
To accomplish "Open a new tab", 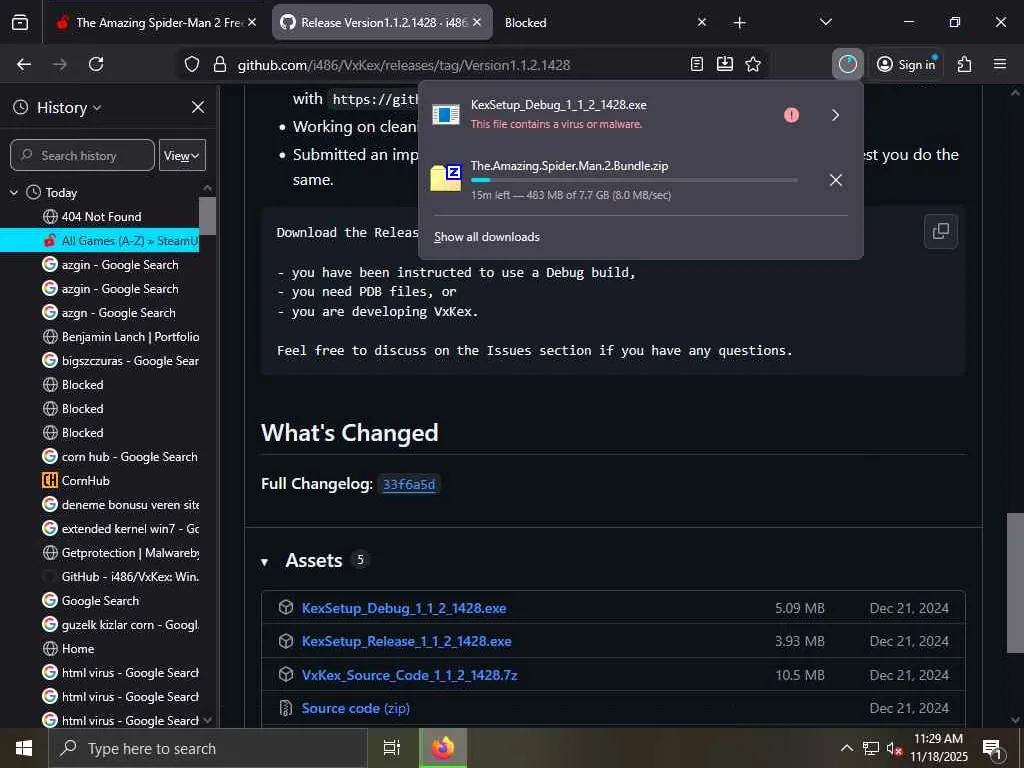I will 739,23.
